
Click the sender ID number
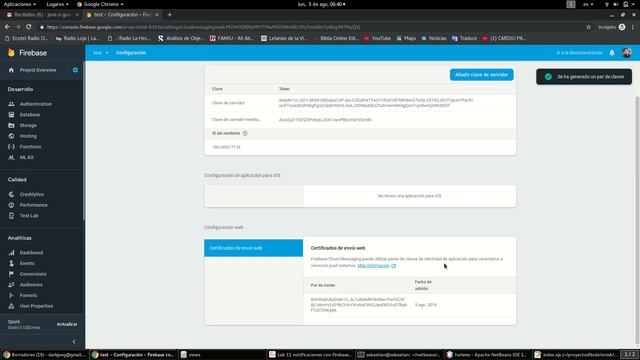tap(226, 147)
